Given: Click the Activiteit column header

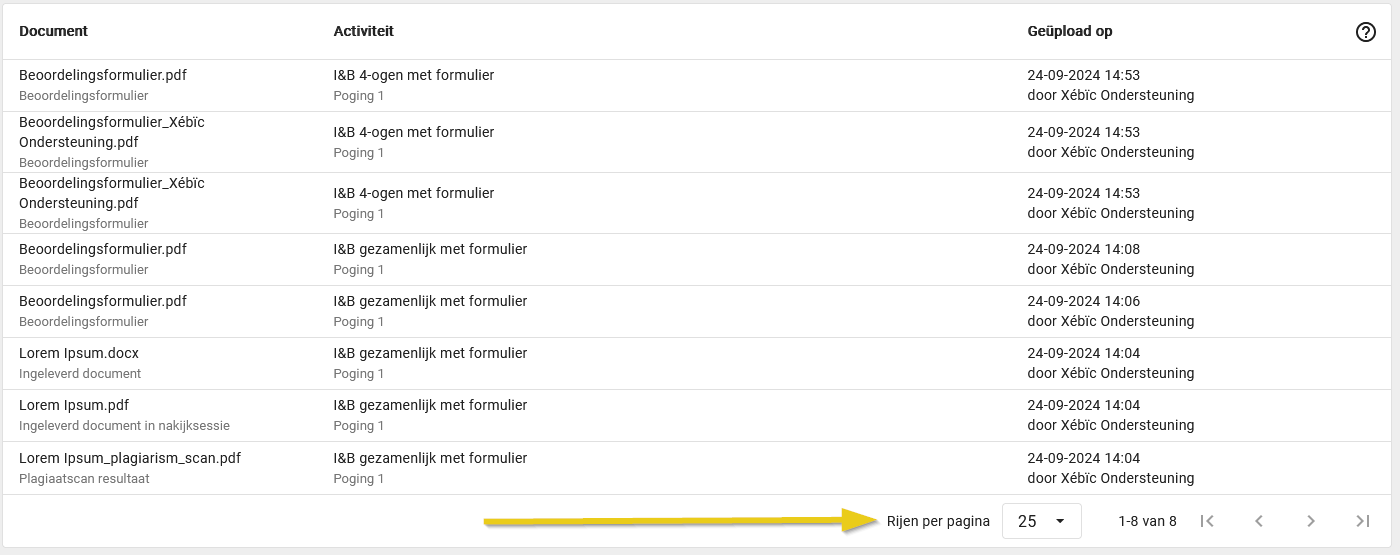Looking at the screenshot, I should (363, 31).
